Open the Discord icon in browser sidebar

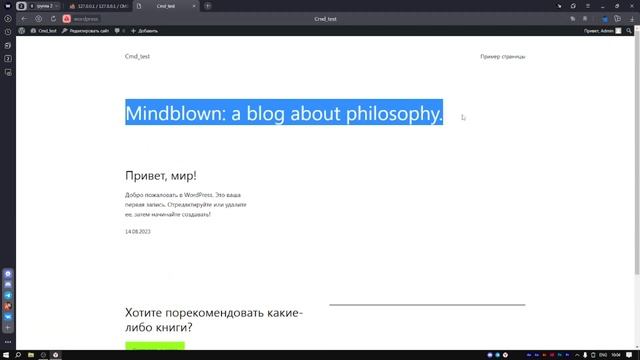point(8,284)
